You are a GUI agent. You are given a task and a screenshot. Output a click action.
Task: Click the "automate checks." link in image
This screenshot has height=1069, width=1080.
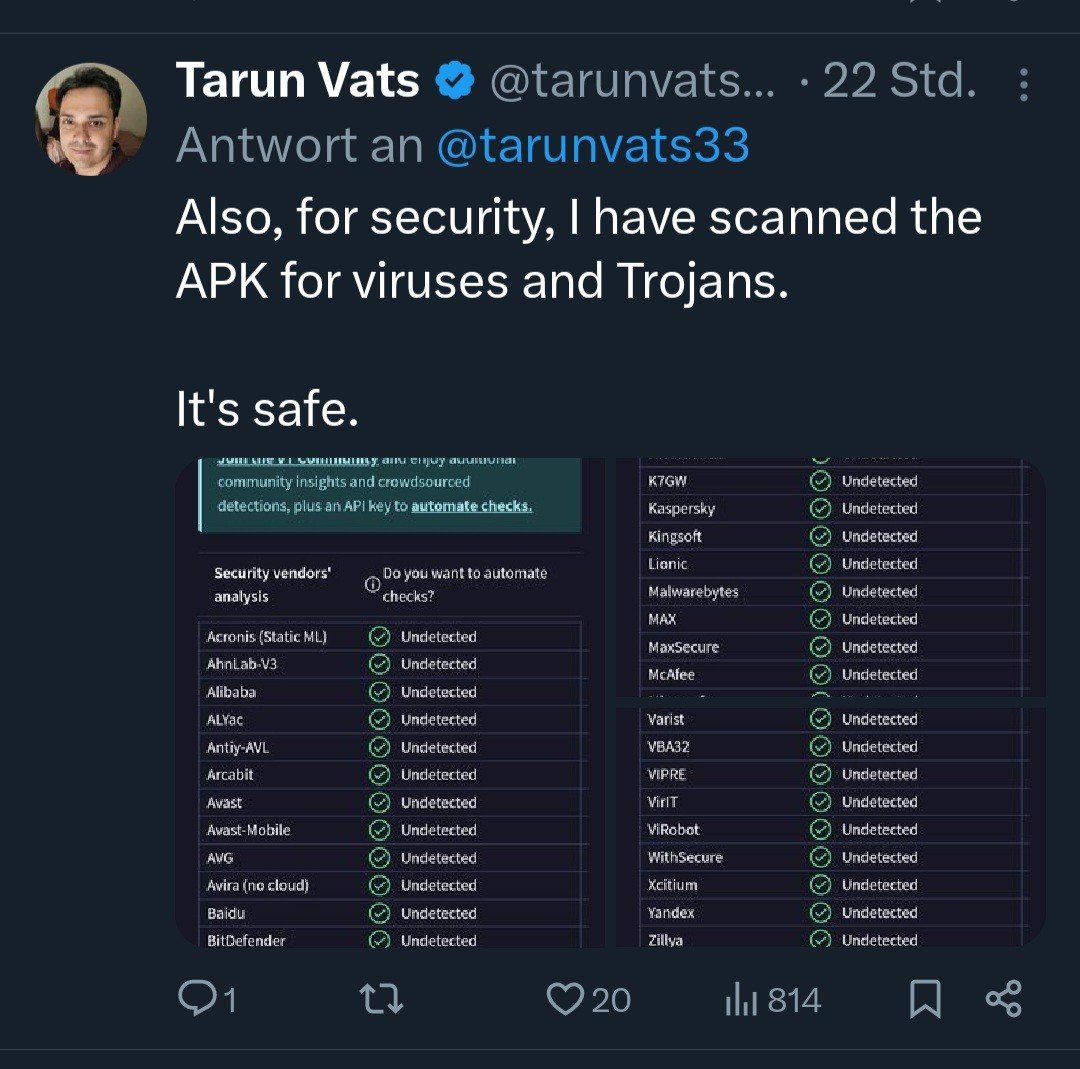tap(471, 506)
